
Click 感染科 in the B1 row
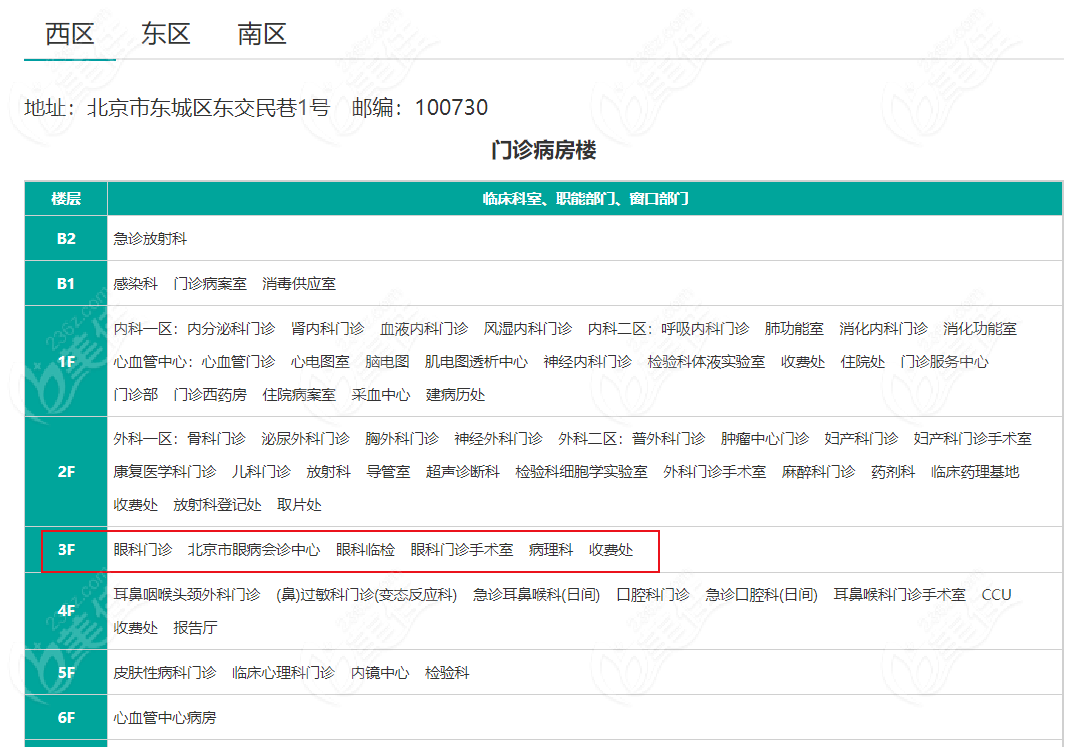click(136, 284)
